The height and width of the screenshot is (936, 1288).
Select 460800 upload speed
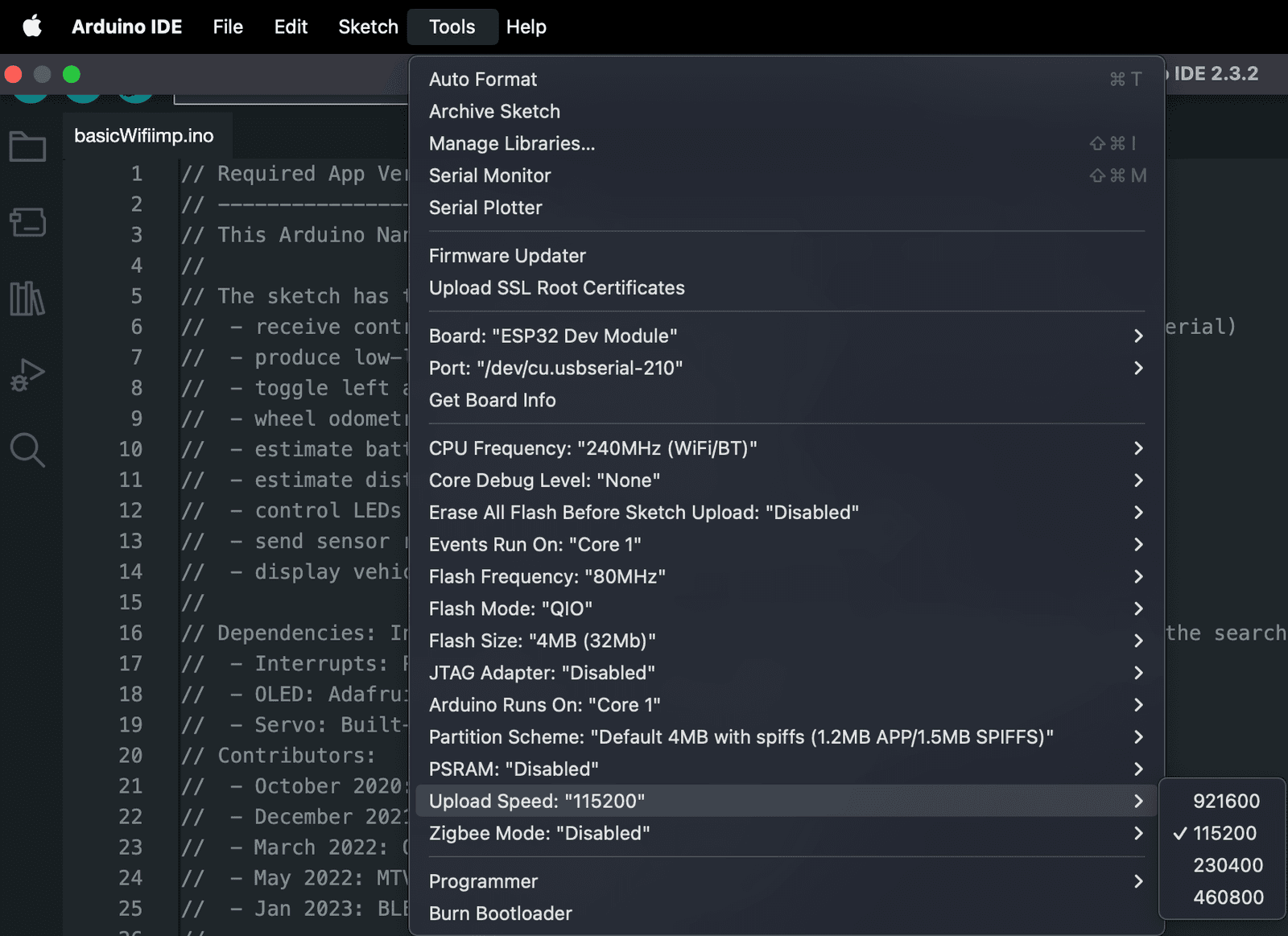(x=1222, y=897)
